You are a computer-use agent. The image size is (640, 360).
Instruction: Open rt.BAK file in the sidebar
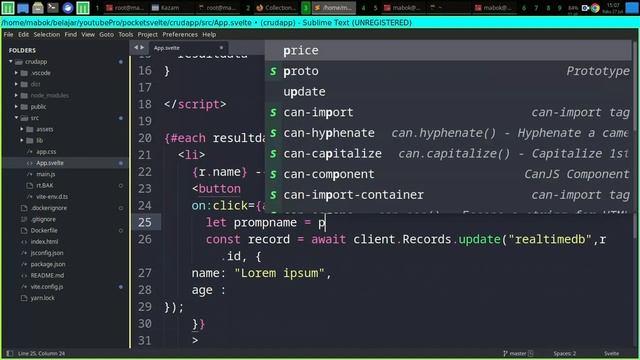(x=44, y=185)
